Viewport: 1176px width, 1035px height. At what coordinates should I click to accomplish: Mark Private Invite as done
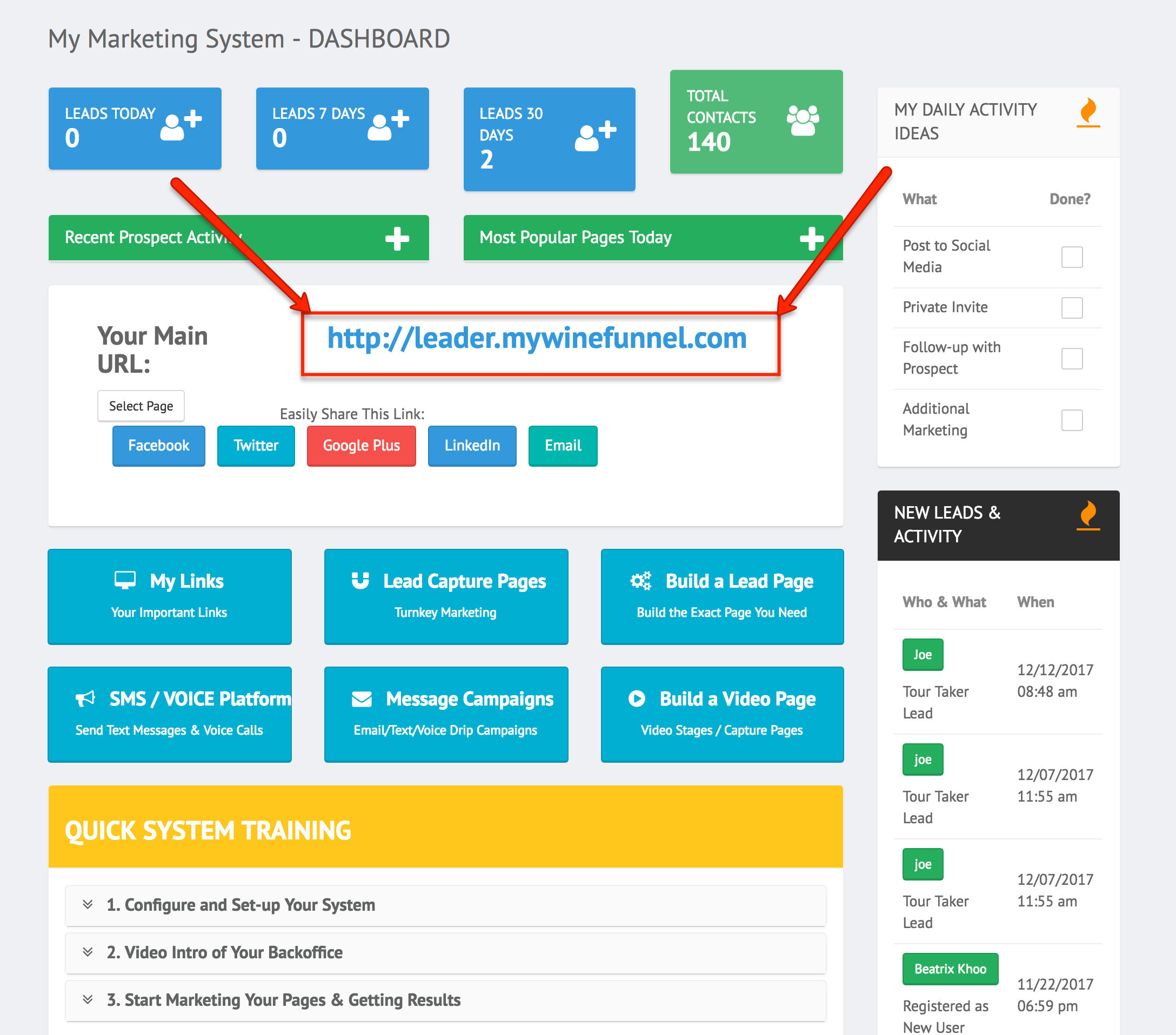1071,307
